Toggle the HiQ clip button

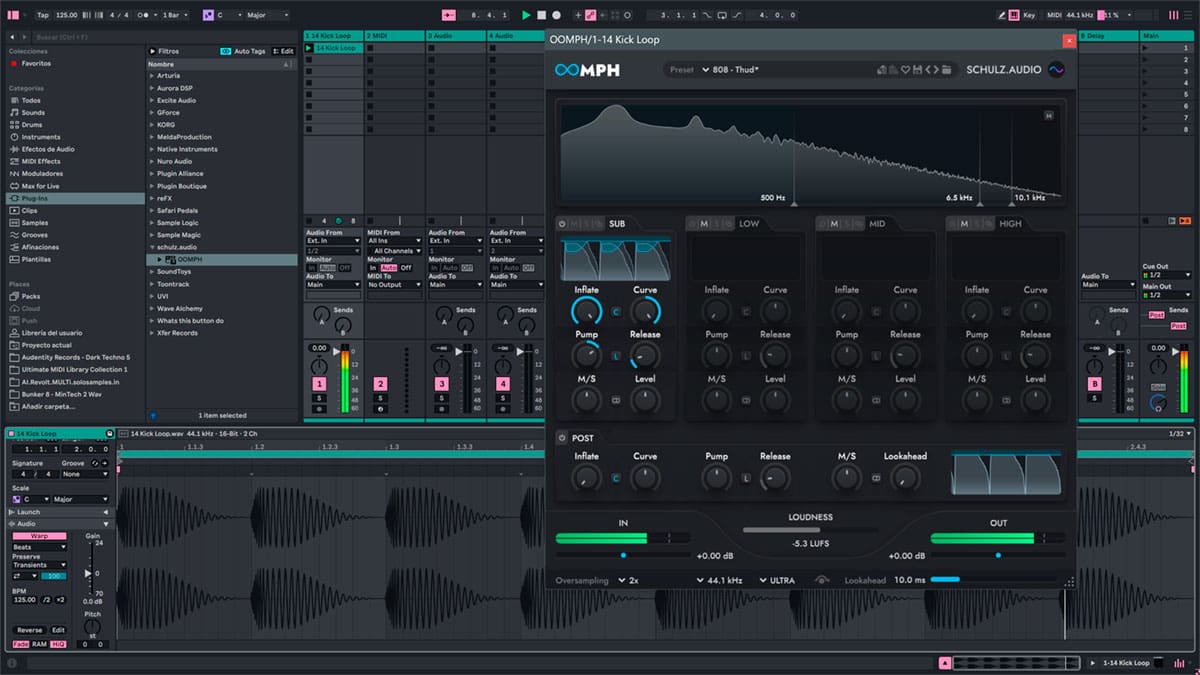58,644
